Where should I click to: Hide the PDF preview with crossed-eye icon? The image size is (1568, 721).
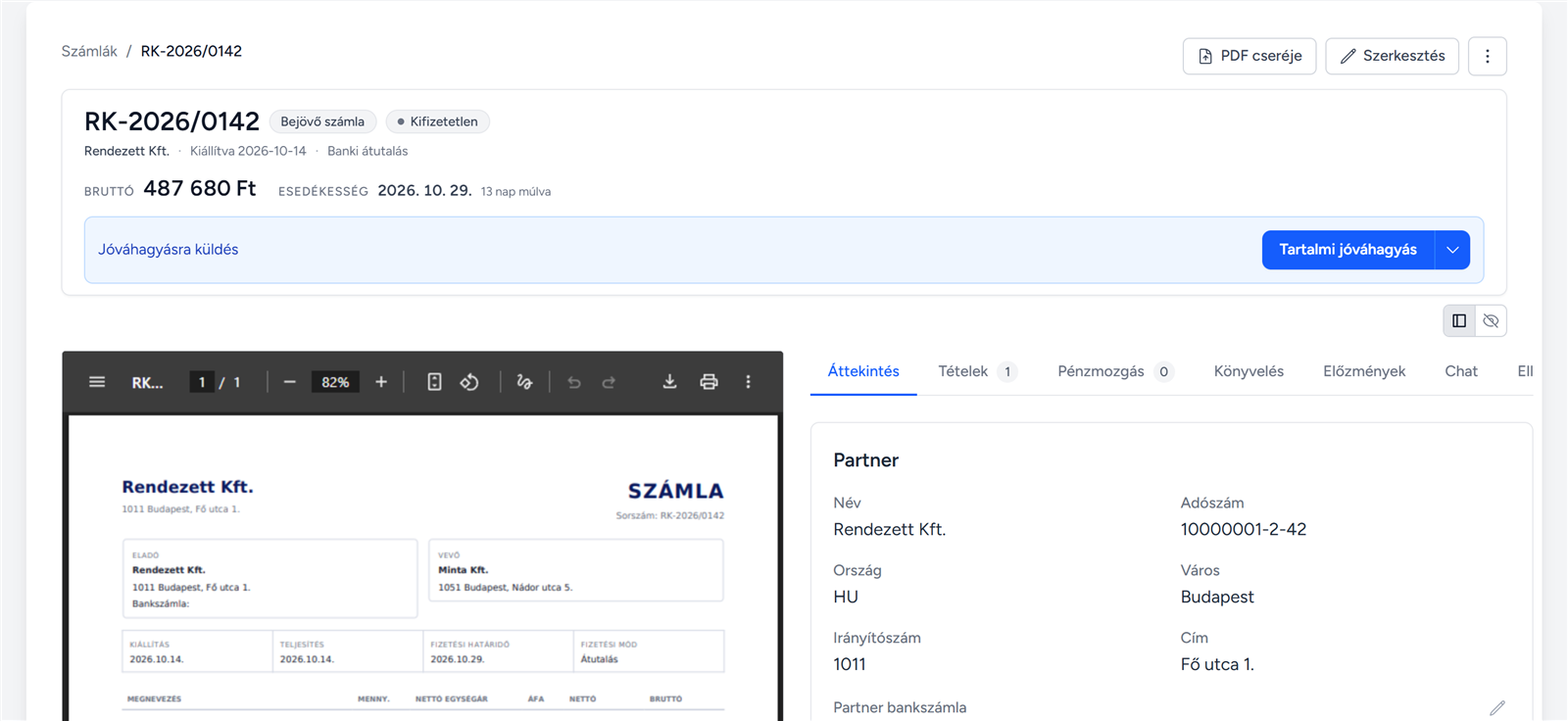point(1491,320)
